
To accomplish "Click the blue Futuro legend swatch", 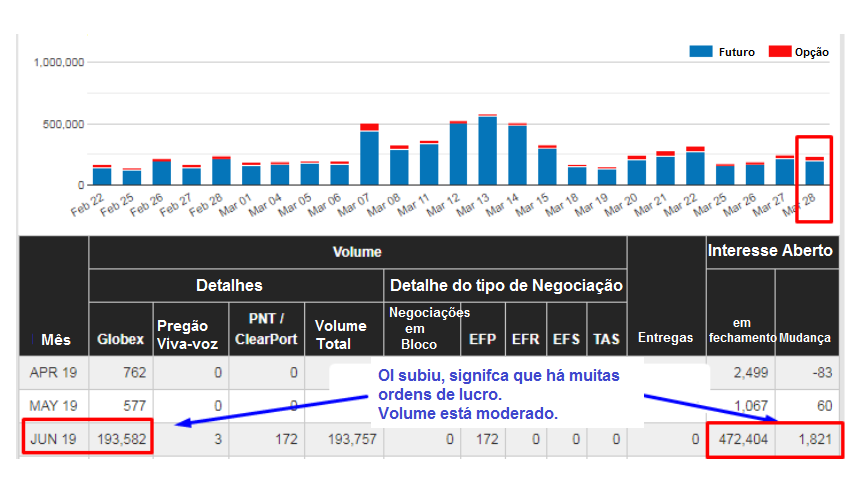I will pos(700,51).
